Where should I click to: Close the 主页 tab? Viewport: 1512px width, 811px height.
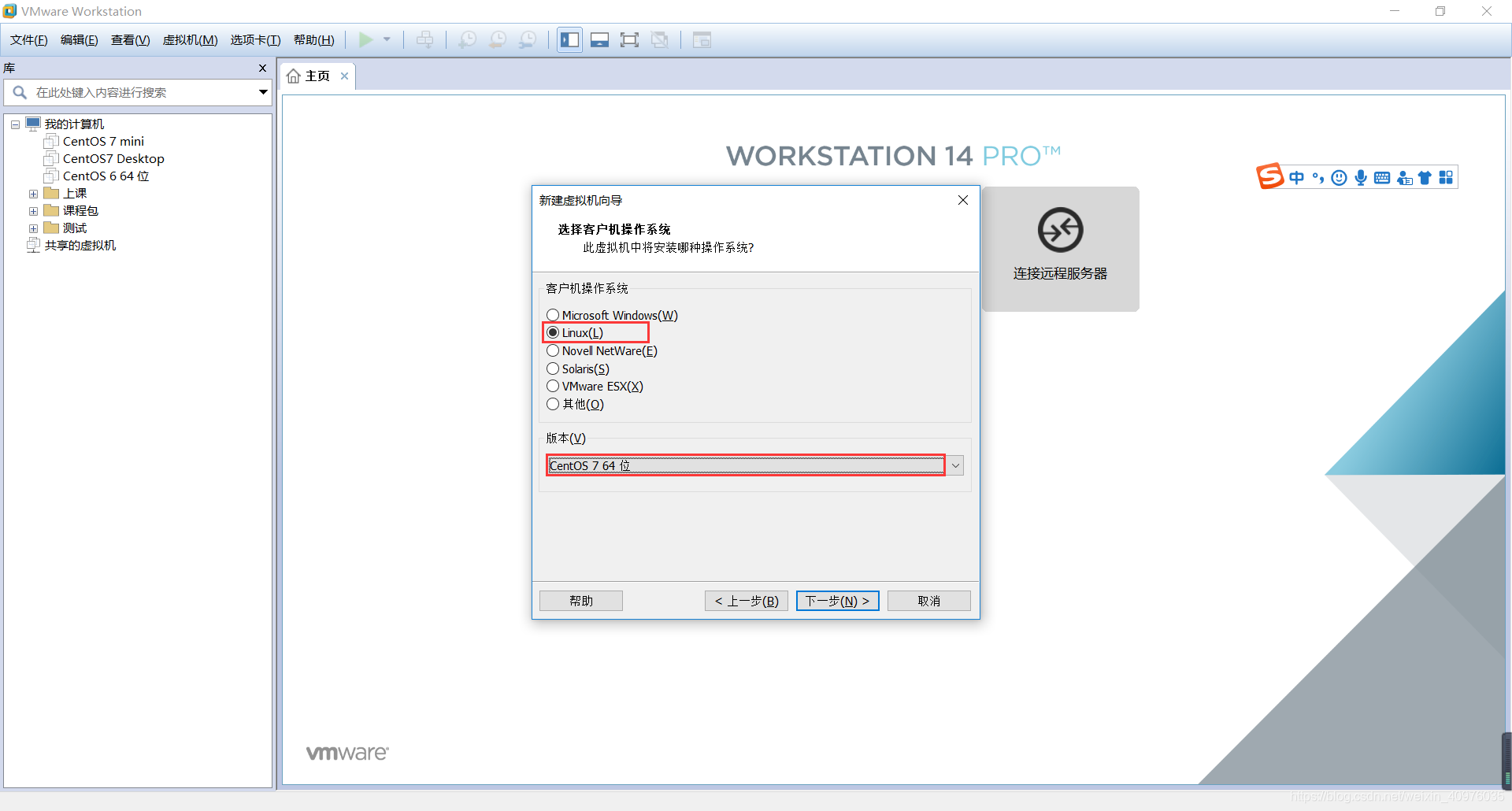point(344,76)
